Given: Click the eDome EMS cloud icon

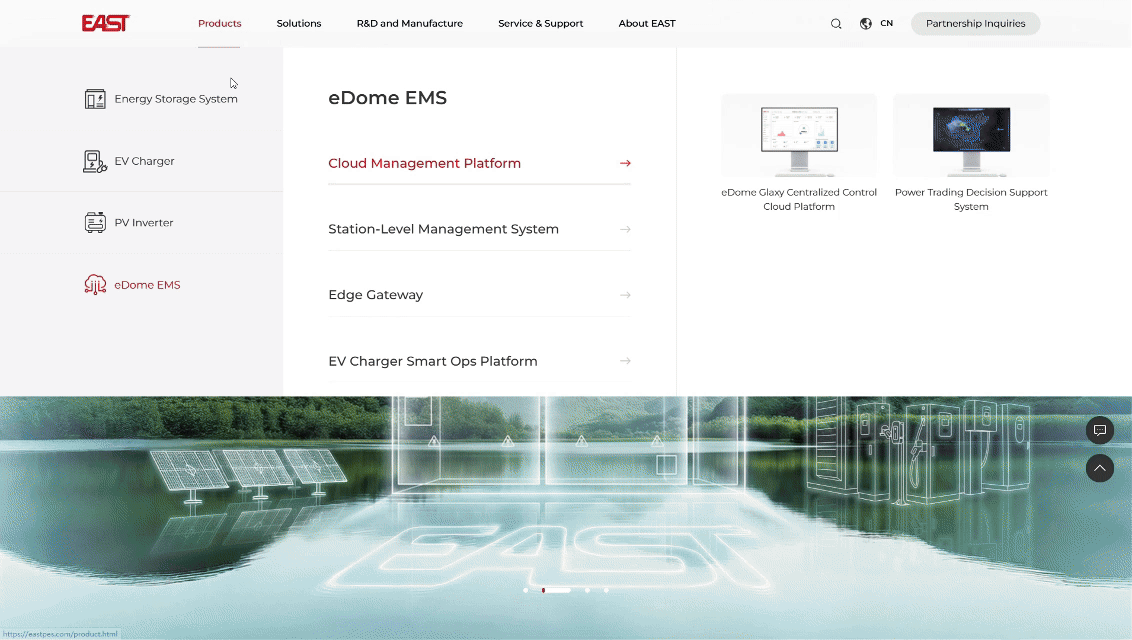Looking at the screenshot, I should (x=95, y=284).
